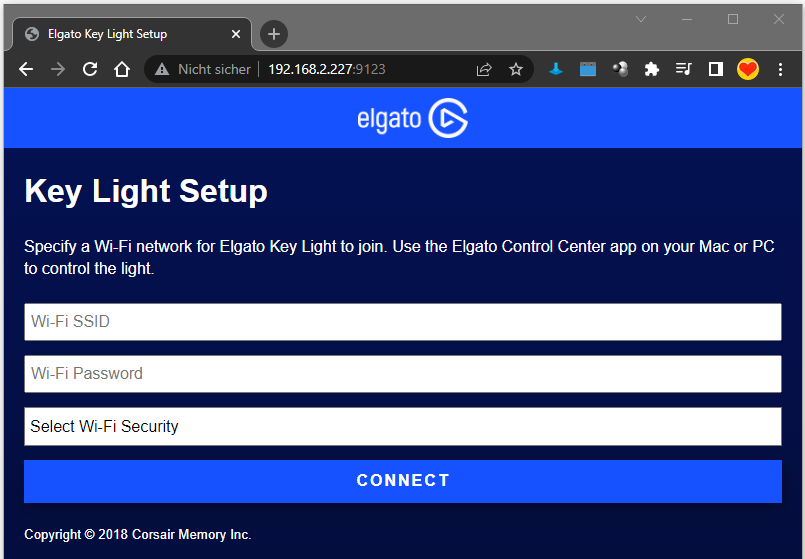The image size is (805, 559).
Task: Share this page via share icon
Action: tap(484, 69)
